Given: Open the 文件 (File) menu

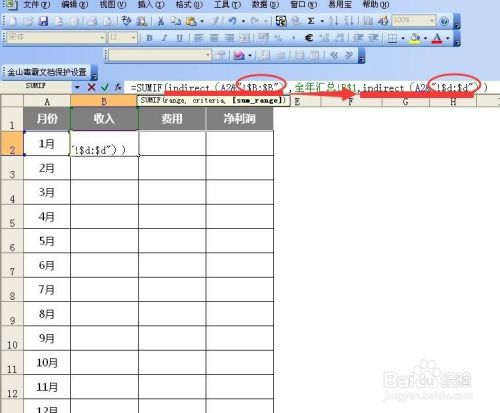Looking at the screenshot, I should [36, 5].
